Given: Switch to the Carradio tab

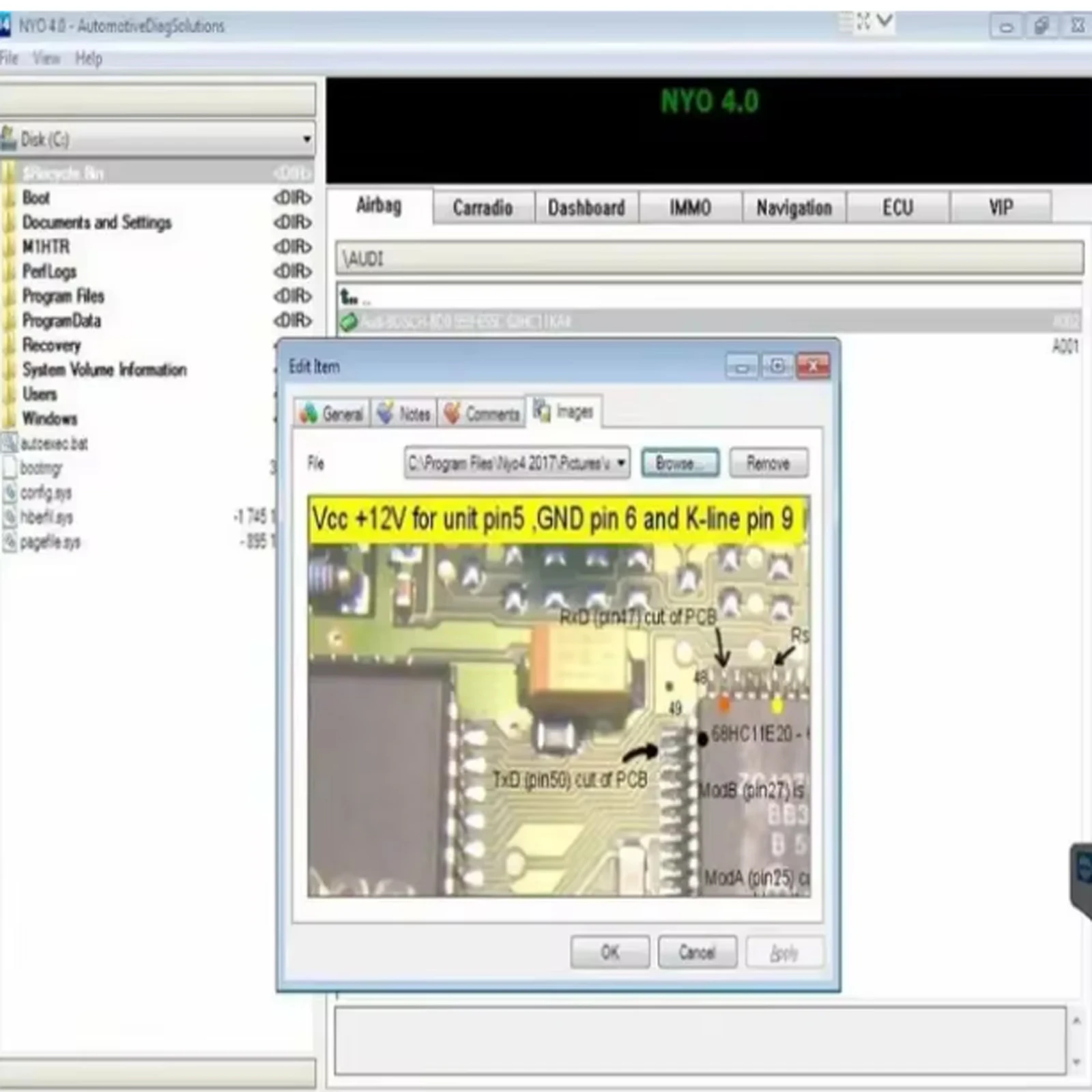Looking at the screenshot, I should [x=483, y=207].
